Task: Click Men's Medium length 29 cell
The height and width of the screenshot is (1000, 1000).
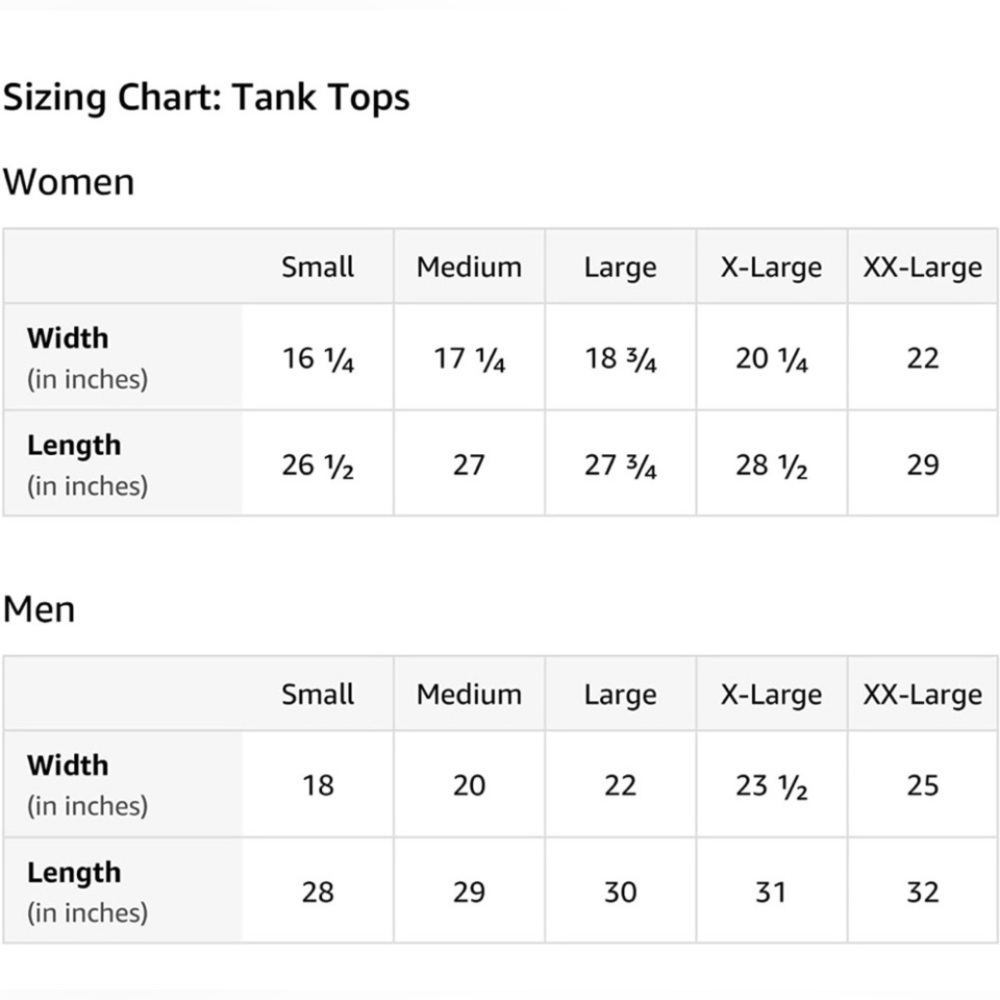Action: (469, 892)
